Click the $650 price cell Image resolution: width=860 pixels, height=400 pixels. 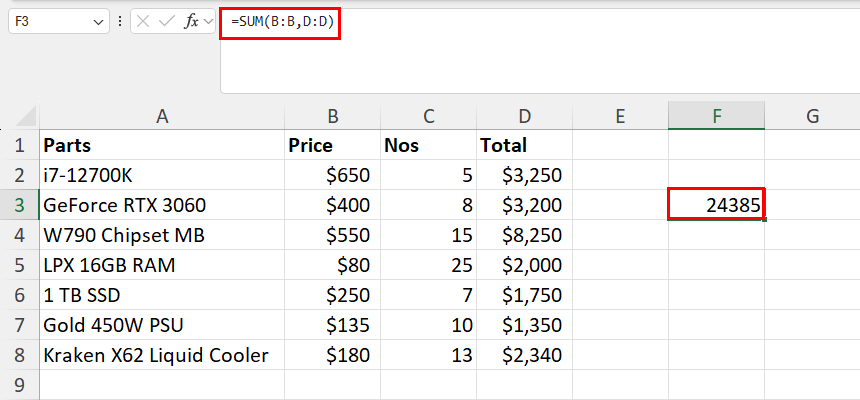pos(332,175)
